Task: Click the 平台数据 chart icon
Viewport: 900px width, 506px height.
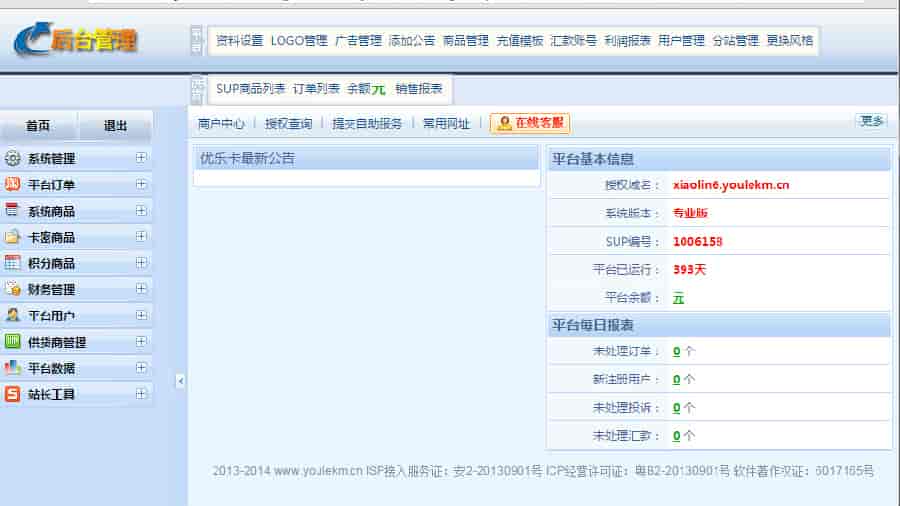Action: click(13, 367)
